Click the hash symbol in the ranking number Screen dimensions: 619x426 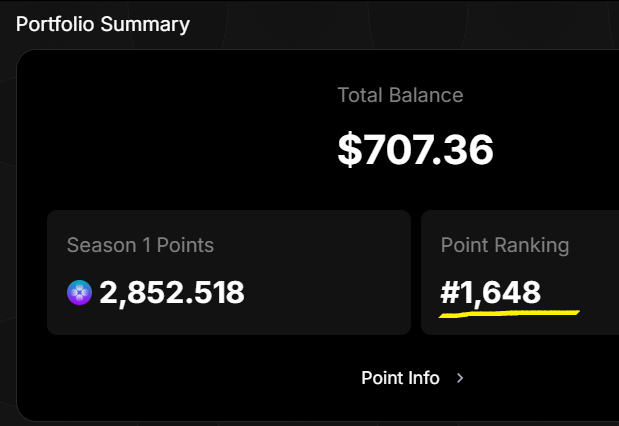pos(449,293)
